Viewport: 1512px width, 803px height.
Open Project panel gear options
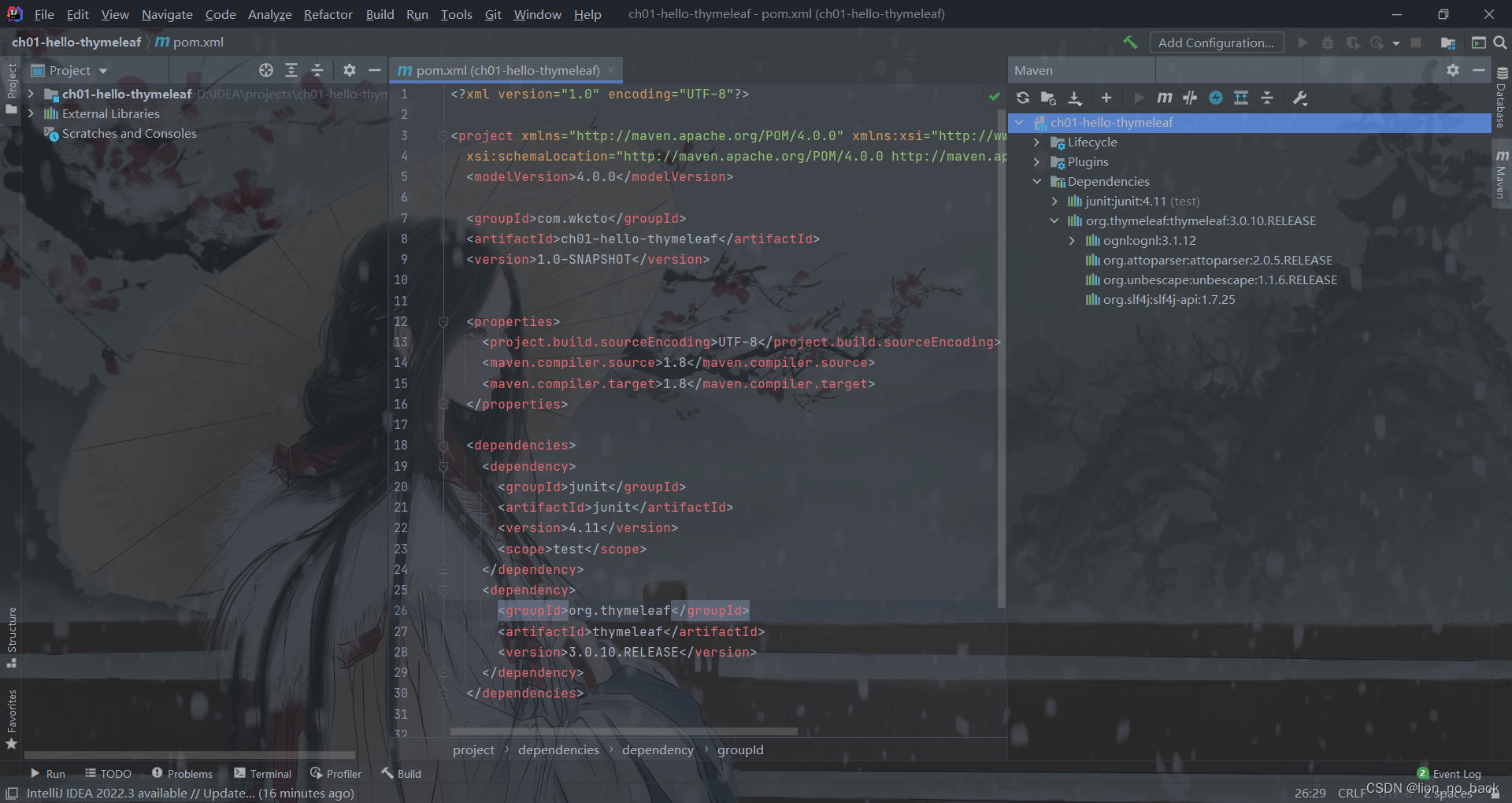[350, 70]
